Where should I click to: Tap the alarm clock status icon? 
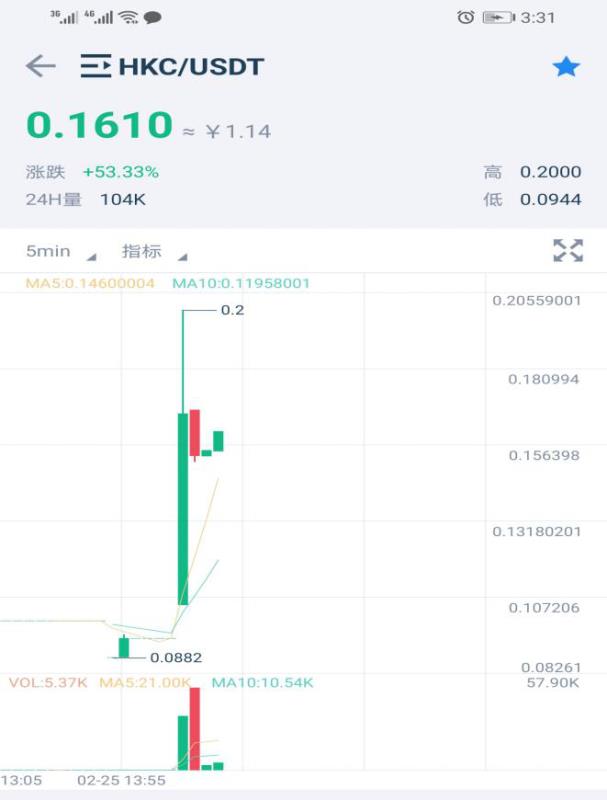(x=465, y=17)
